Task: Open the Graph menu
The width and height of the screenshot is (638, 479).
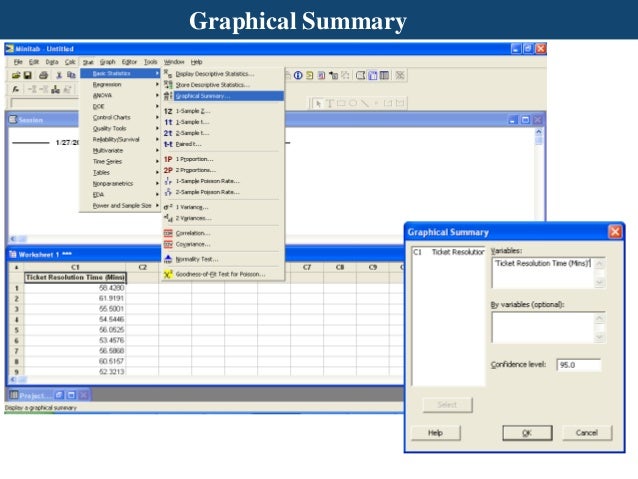Action: (107, 62)
